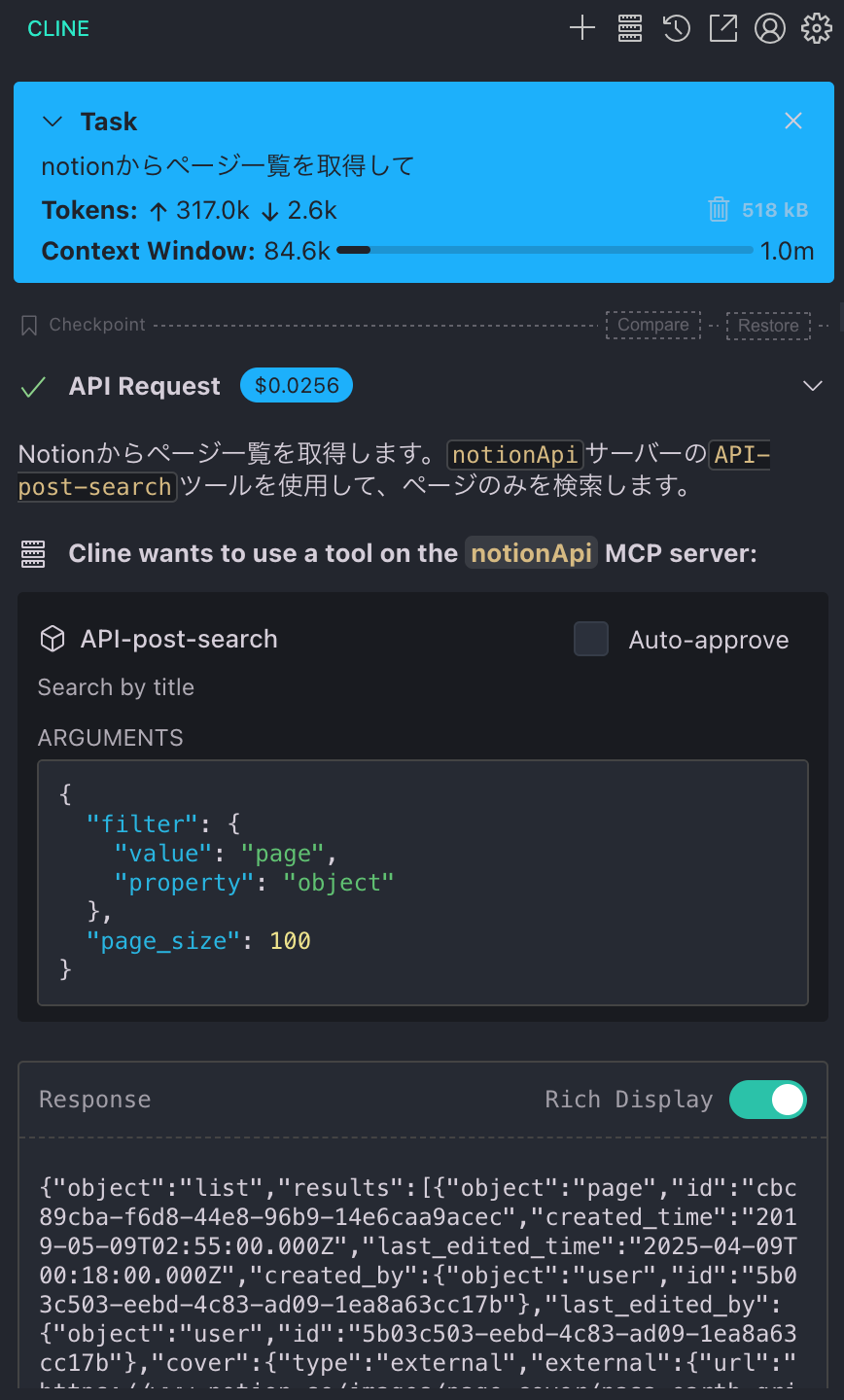Screen dimensions: 844x1400
Task: Click the API-post-search tool name
Action: [x=179, y=639]
